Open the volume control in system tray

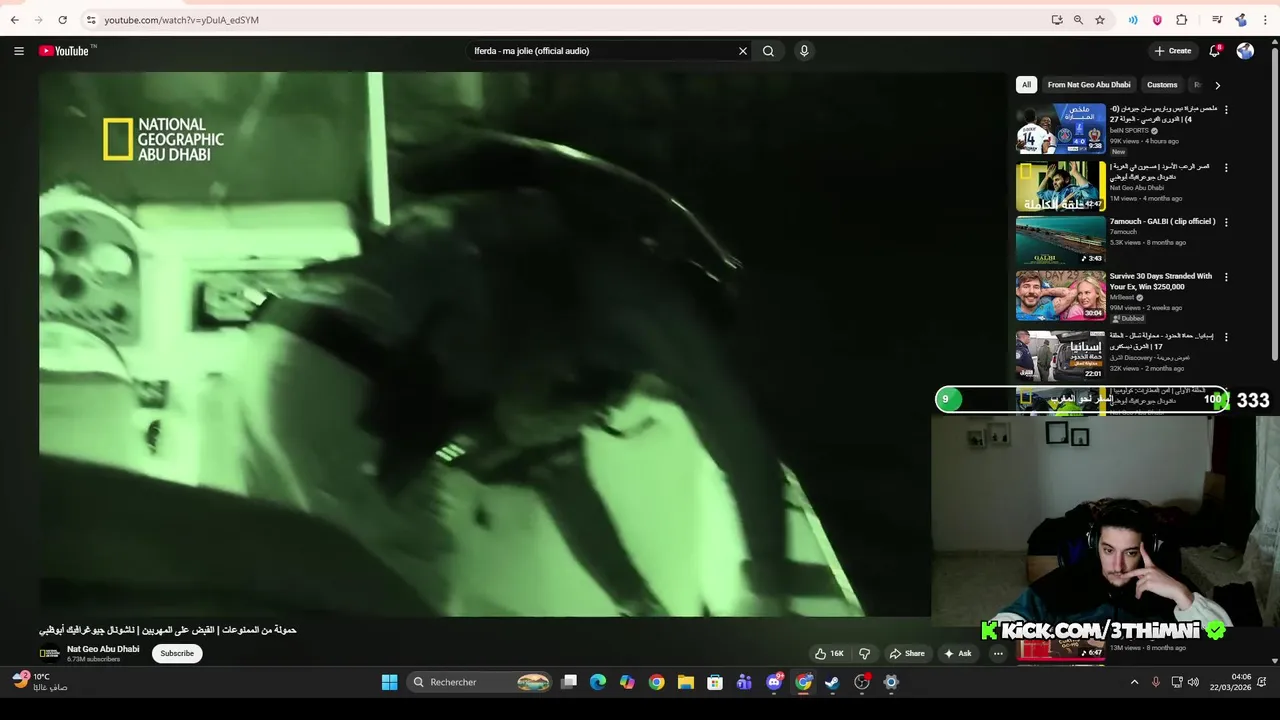click(1193, 682)
